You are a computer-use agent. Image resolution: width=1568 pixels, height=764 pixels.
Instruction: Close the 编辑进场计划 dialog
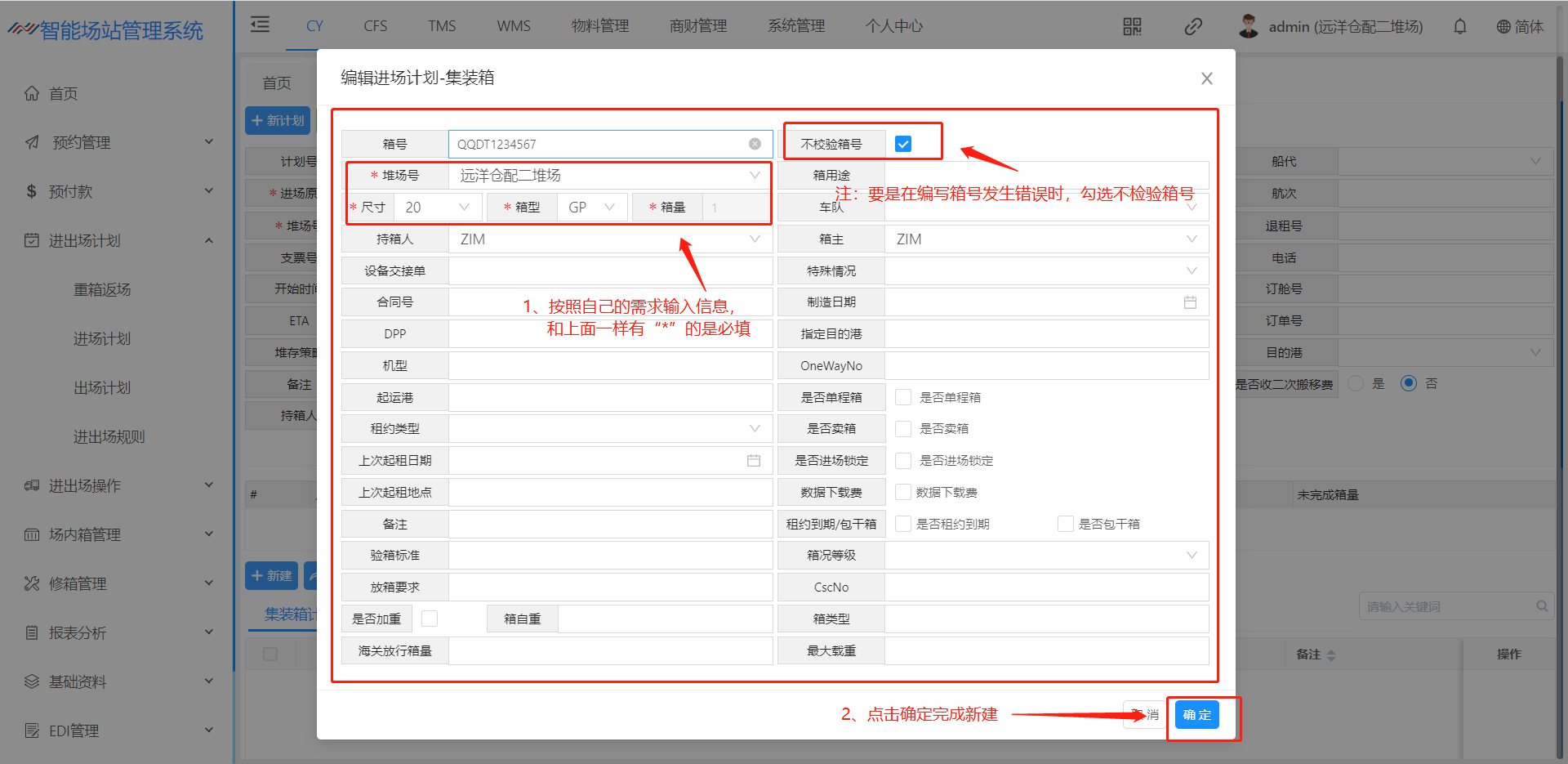point(1206,78)
